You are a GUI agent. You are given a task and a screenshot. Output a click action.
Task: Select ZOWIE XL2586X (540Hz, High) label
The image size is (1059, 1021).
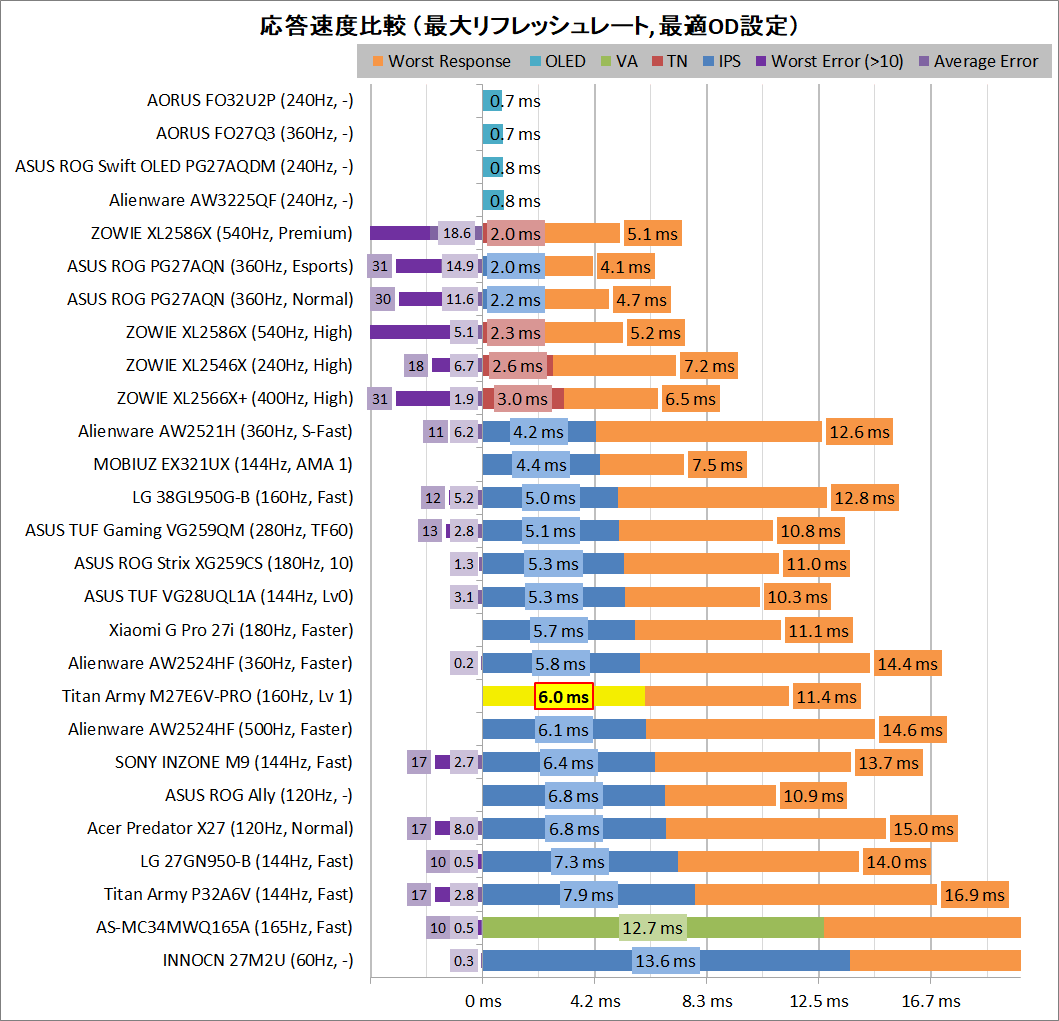coord(239,333)
